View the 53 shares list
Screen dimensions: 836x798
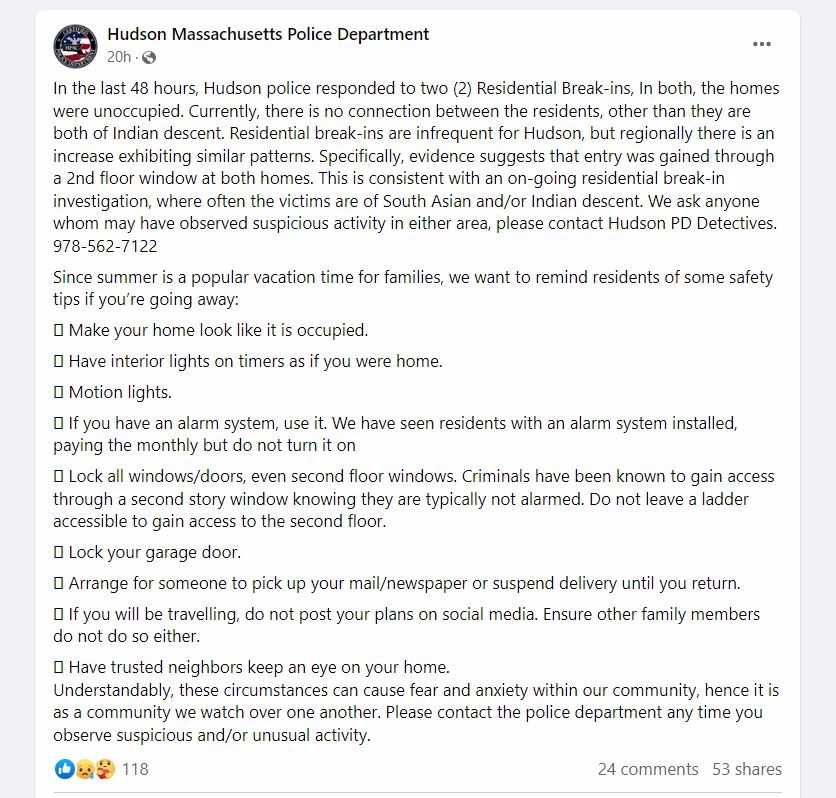(747, 769)
